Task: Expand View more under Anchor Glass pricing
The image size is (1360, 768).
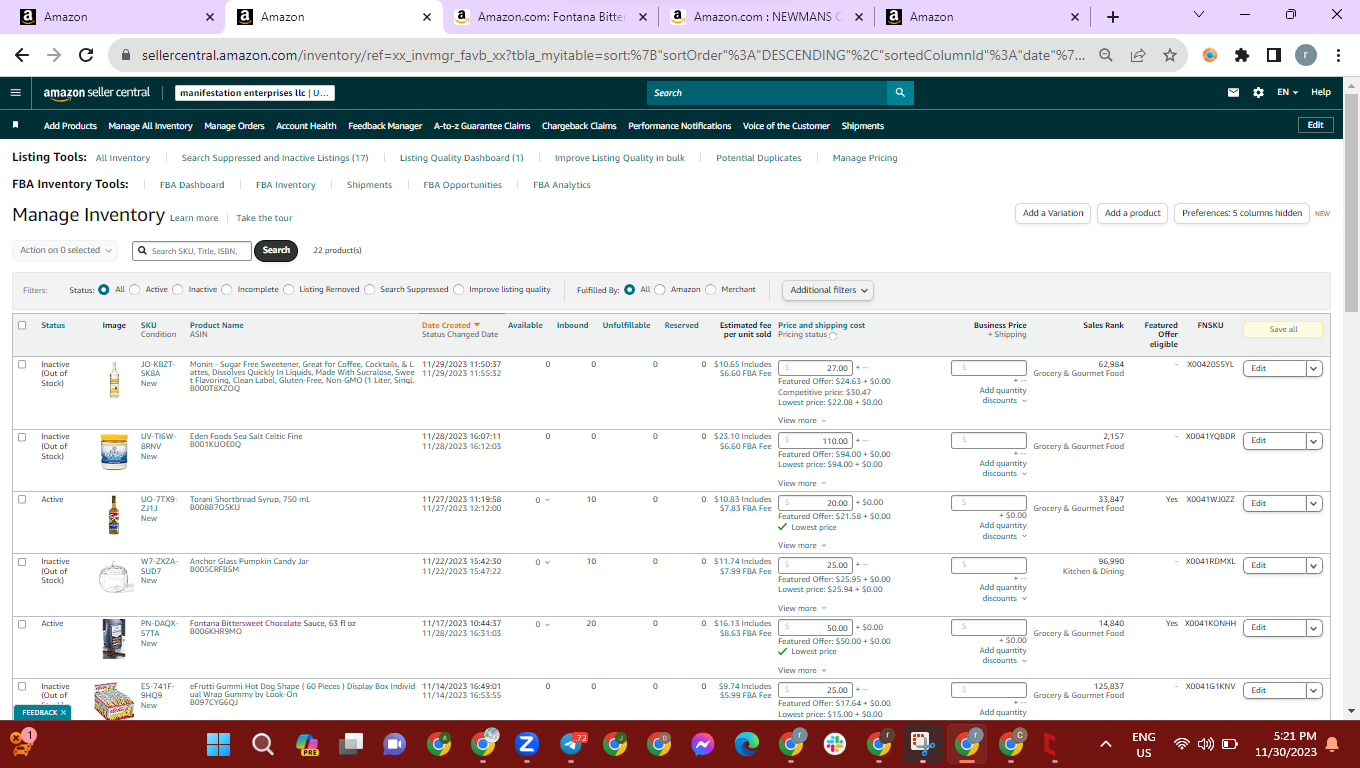Action: tap(801, 608)
